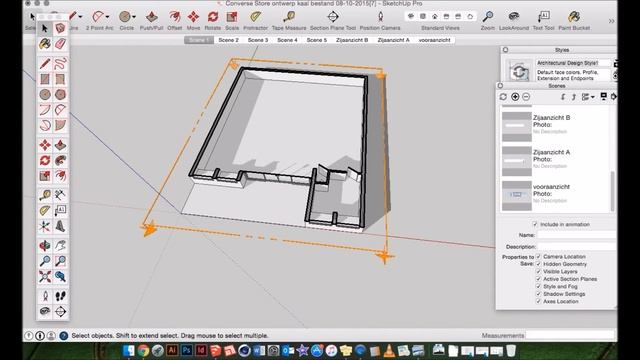The image size is (640, 360).
Task: Collapse the Scenes panel with its circle button
Action: coord(500,86)
